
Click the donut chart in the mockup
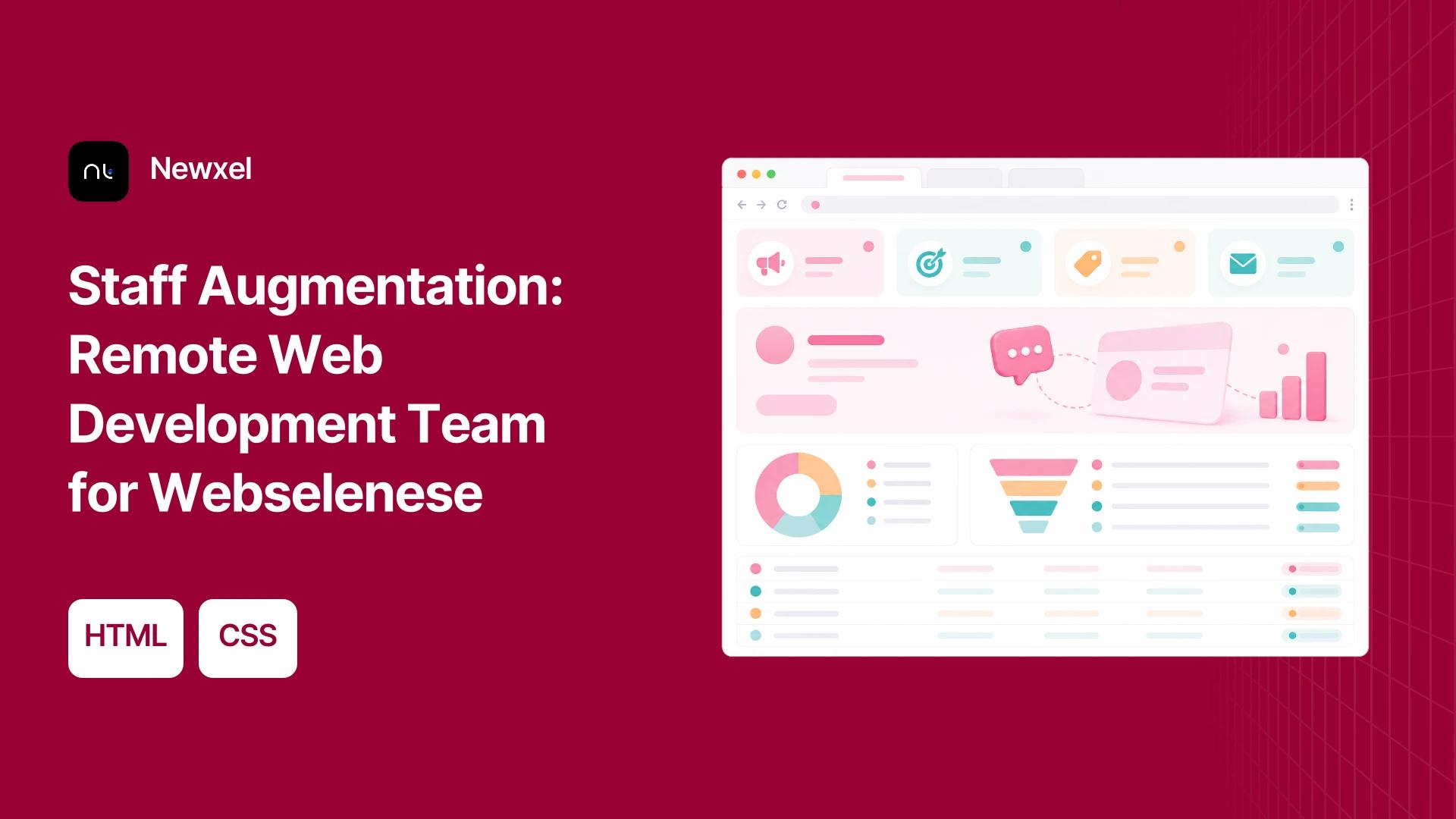pos(799,495)
